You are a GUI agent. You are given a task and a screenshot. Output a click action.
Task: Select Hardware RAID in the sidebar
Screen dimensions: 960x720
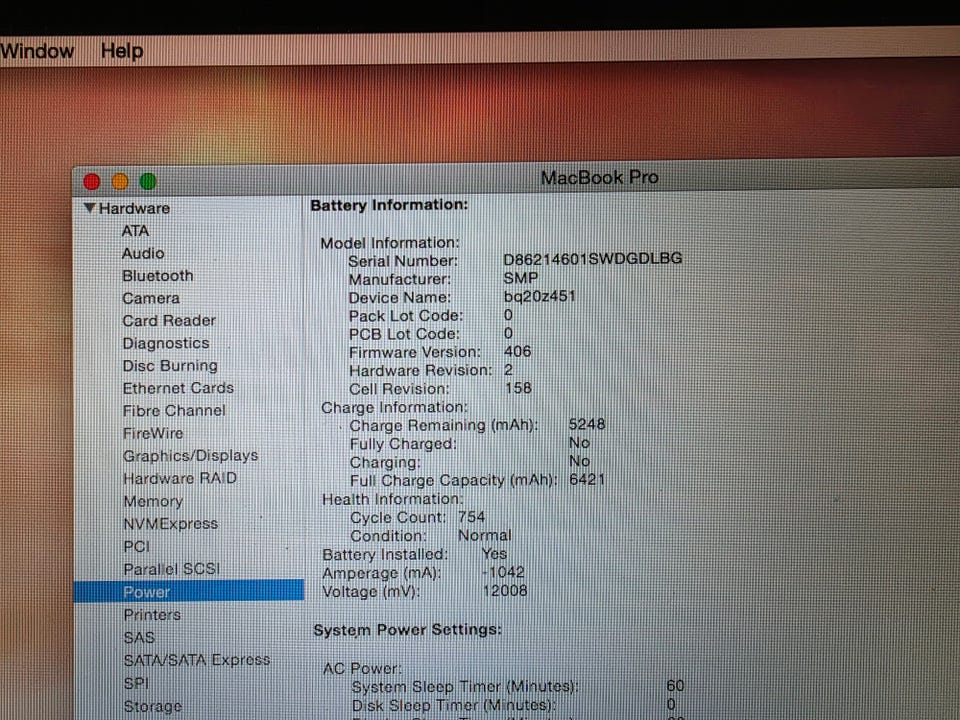tap(180, 478)
